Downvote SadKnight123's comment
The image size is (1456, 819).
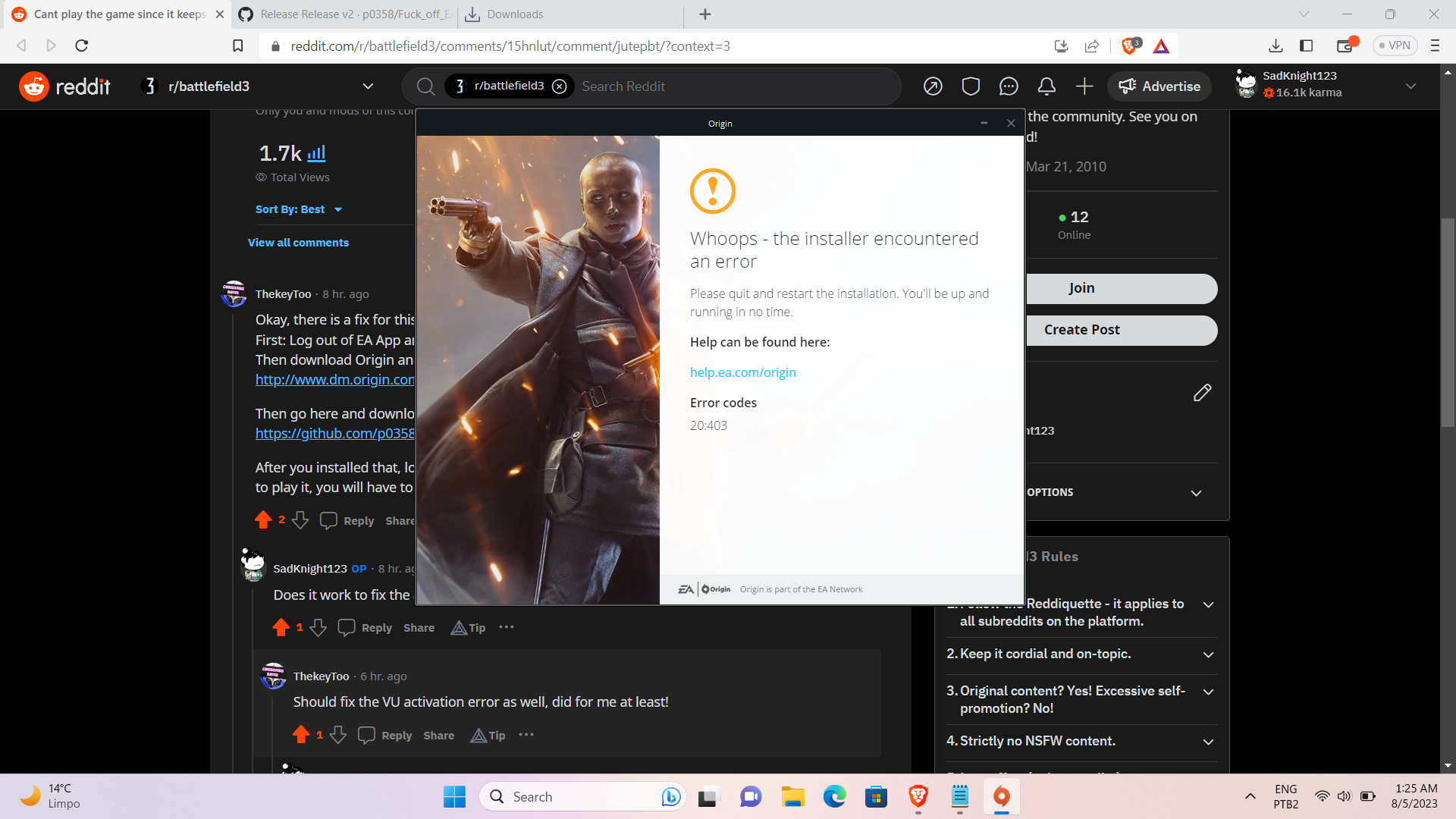(x=318, y=627)
